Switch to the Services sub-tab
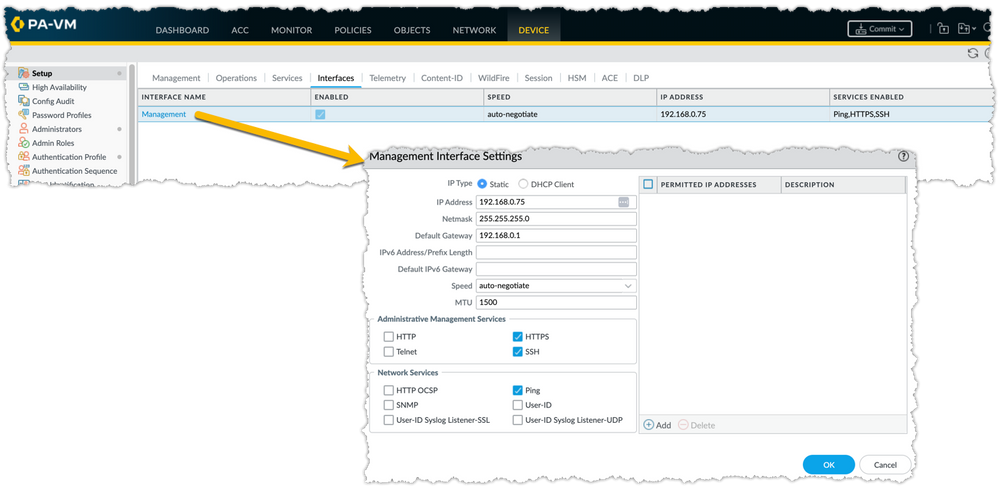 click(287, 78)
